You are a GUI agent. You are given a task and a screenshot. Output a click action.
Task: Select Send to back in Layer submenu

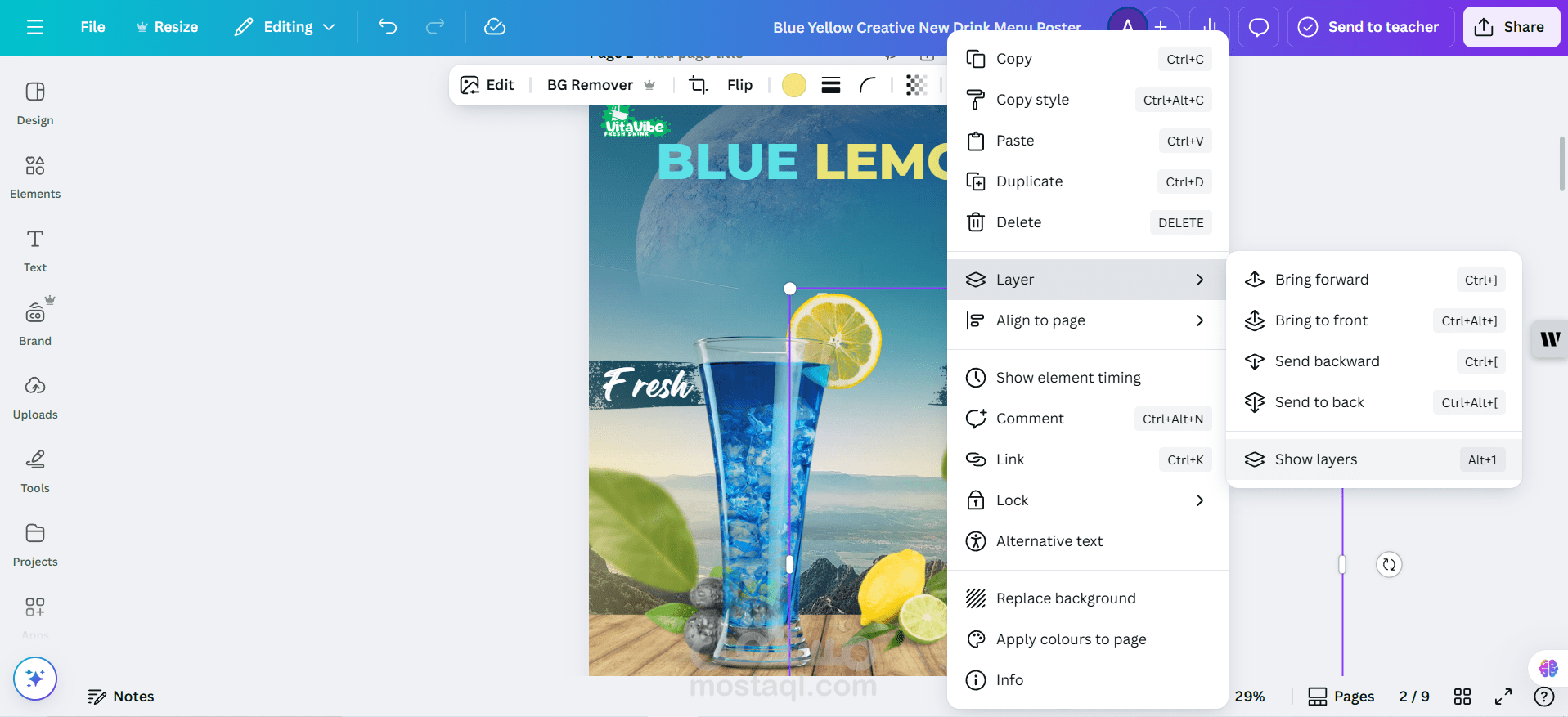[1374, 402]
